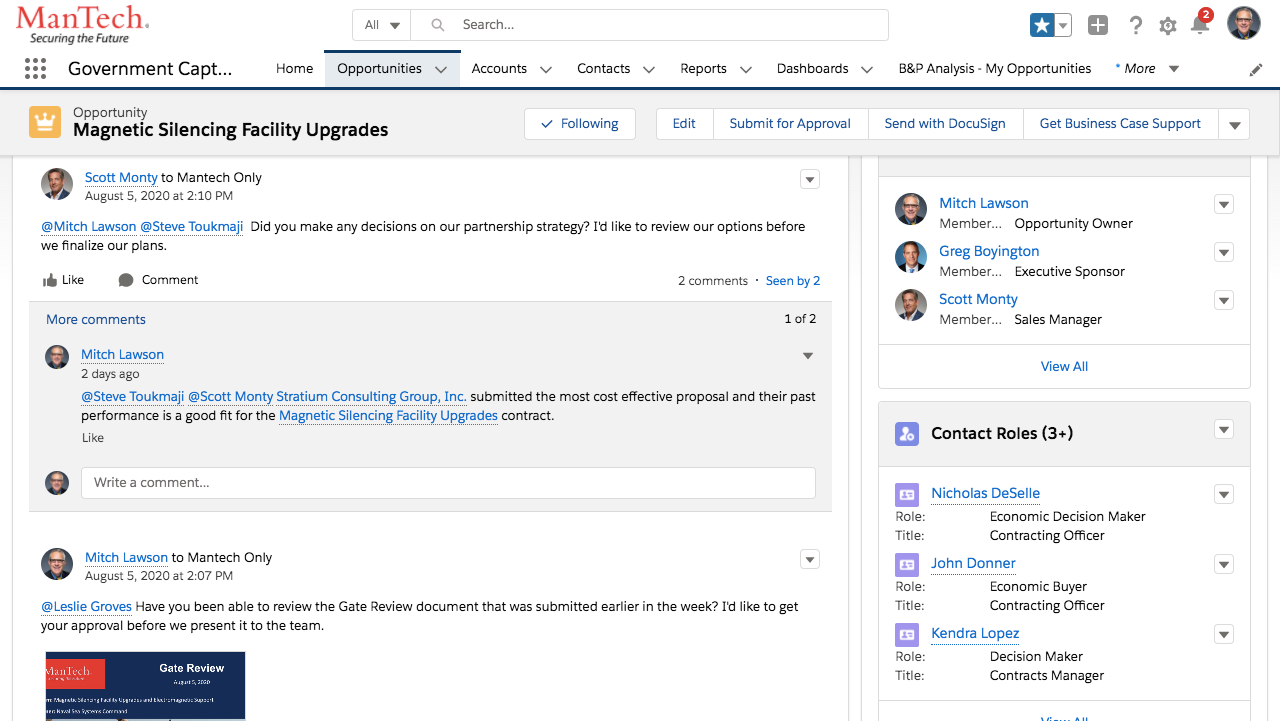This screenshot has height=721, width=1280.
Task: Open the Contact Roles panel dropdown
Action: 1223,430
